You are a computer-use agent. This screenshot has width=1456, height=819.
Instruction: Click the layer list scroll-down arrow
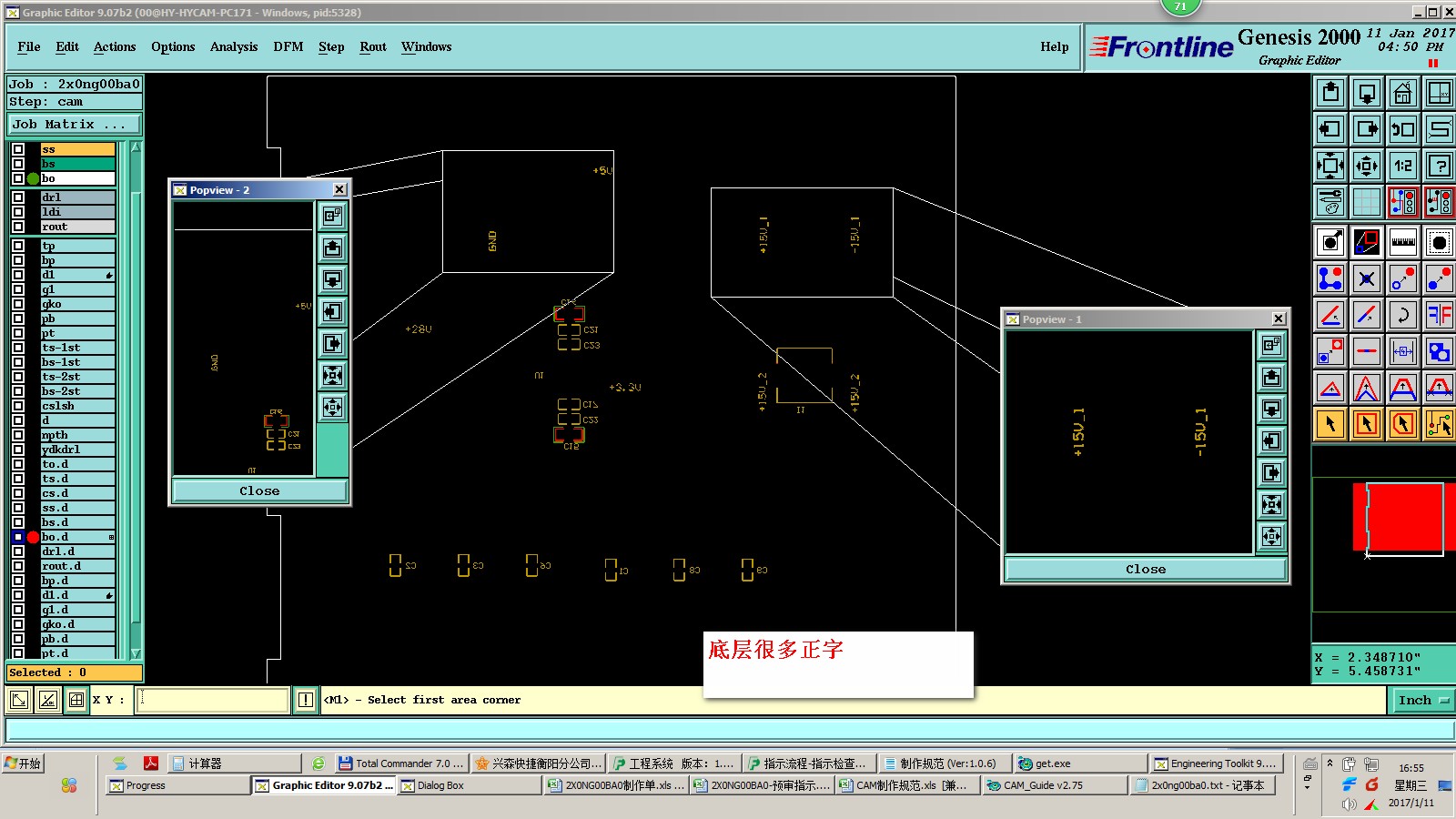tap(136, 653)
